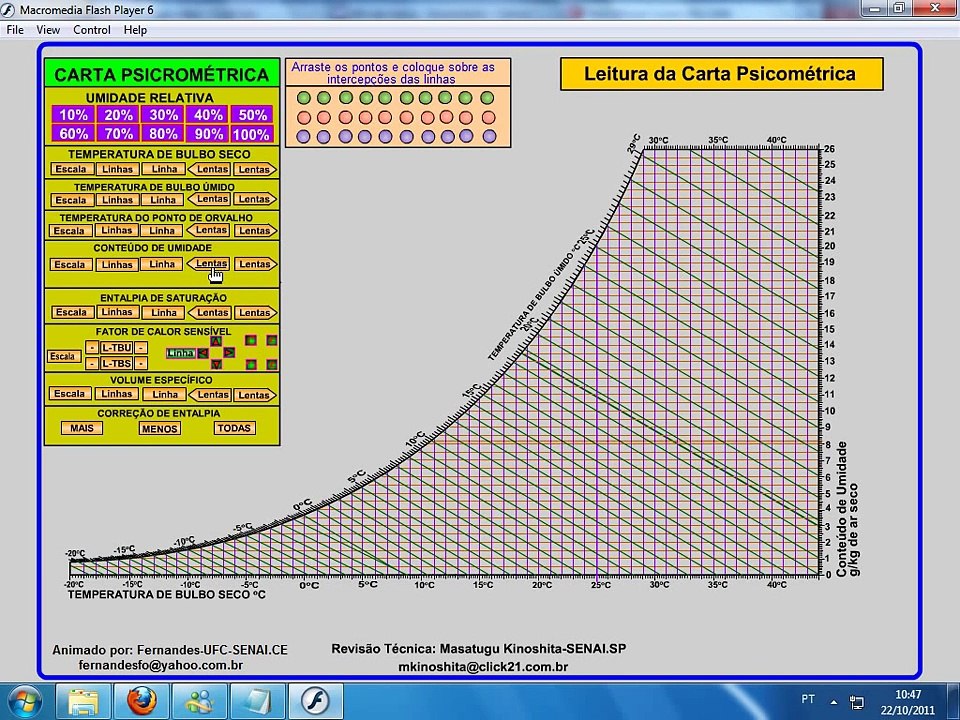Click left-pointing Lentas under Temperatura de Bulbo Seco
This screenshot has width=960, height=720.
pos(209,169)
